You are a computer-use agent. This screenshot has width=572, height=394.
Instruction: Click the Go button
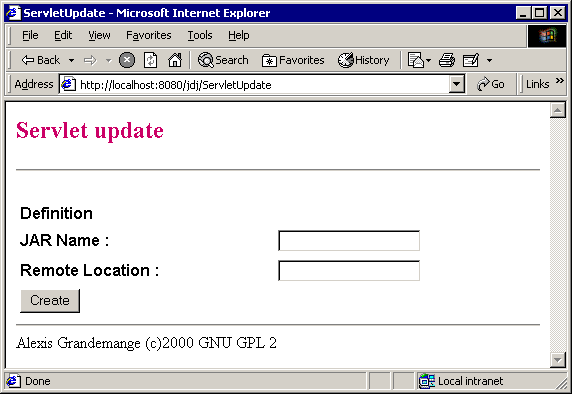491,84
